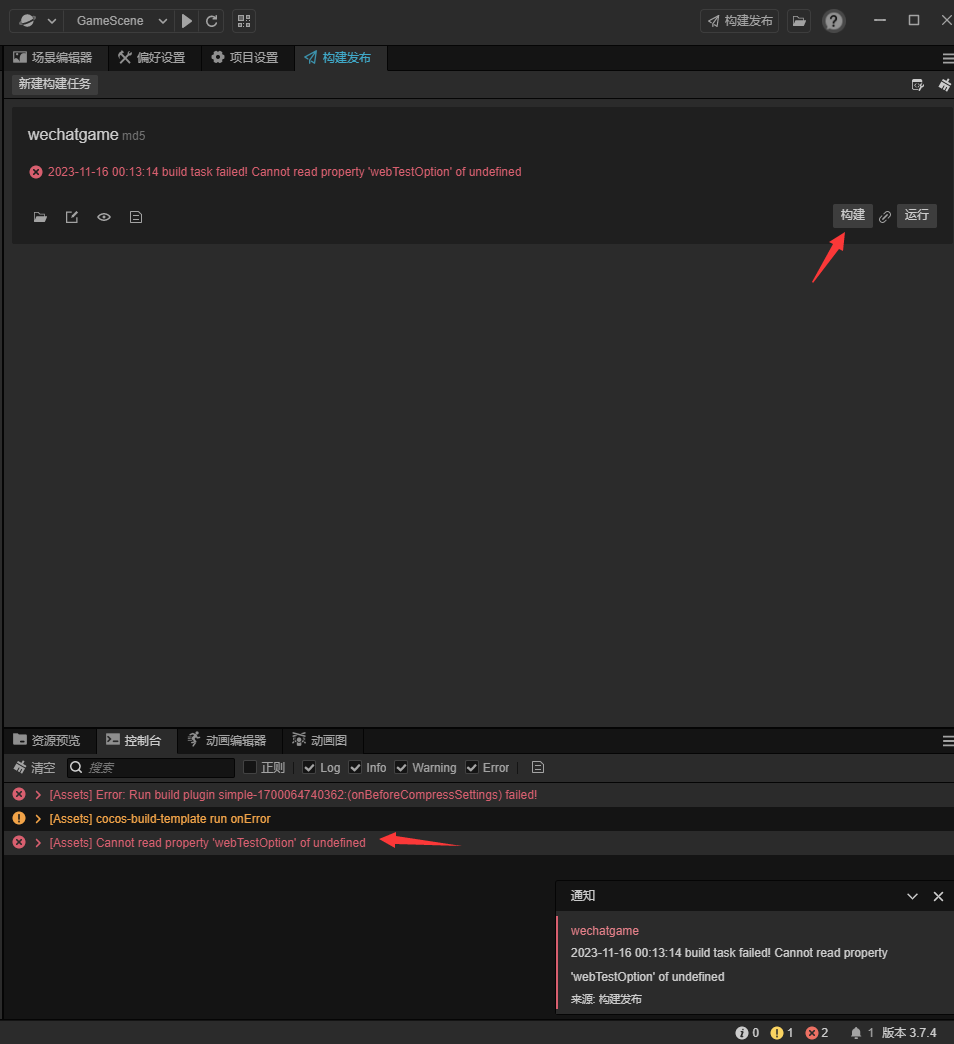Click the build log settings icon beside broom
The height and width of the screenshot is (1044, 954).
click(x=917, y=85)
